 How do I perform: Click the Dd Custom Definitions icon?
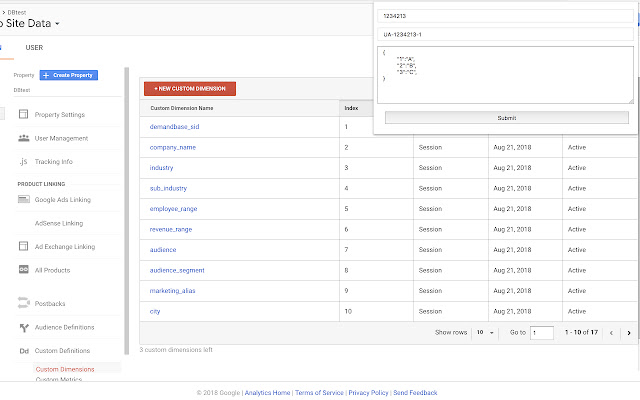24,351
